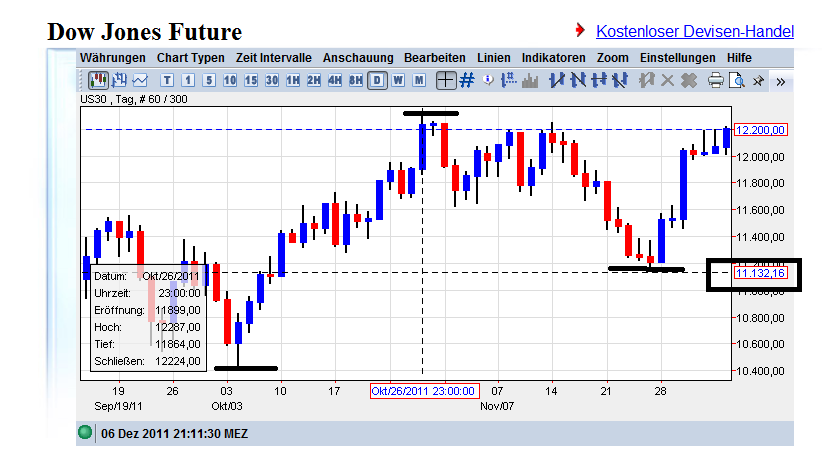Select the 10-minute interval button

click(229, 81)
